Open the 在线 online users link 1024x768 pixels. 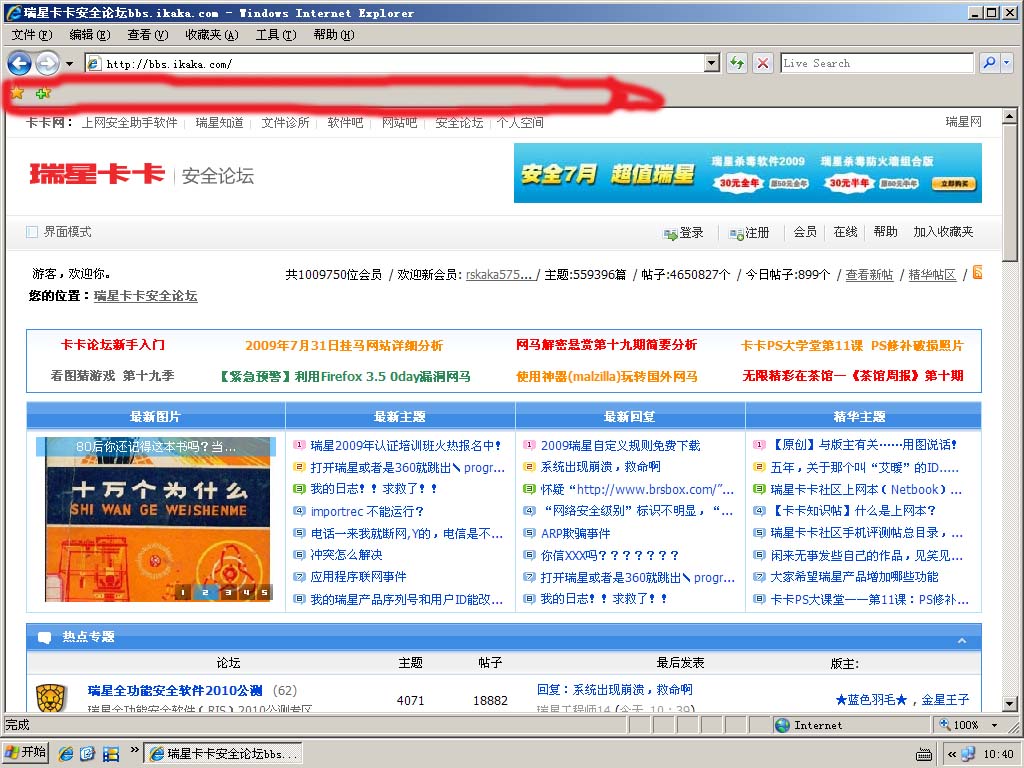(846, 232)
